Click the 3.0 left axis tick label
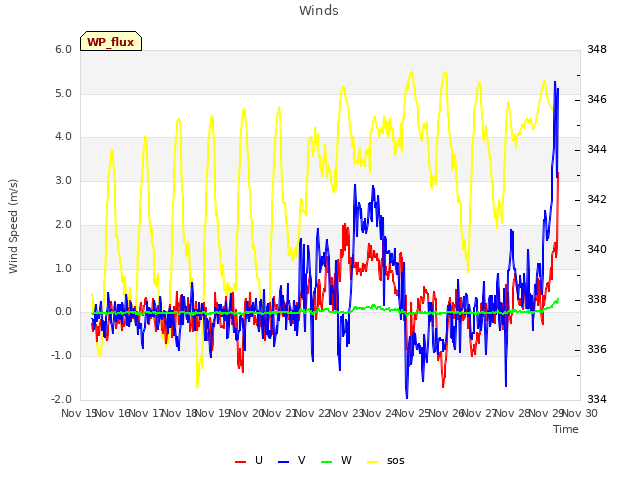The image size is (640, 480). coord(63,180)
